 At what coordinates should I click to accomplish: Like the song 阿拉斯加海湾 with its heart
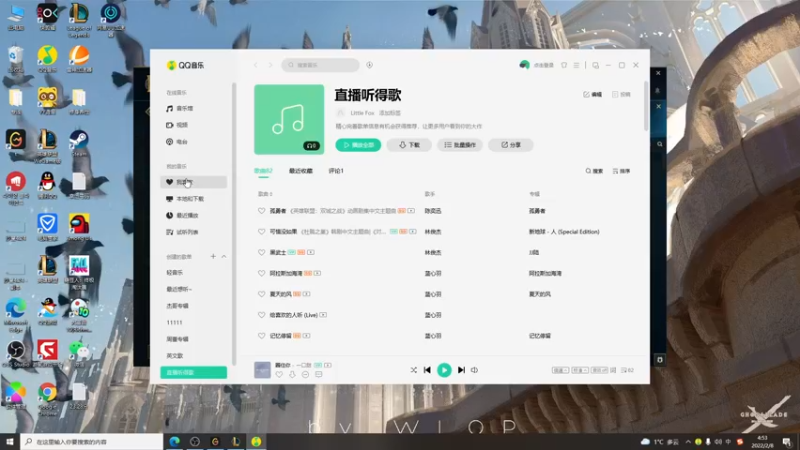[261, 273]
